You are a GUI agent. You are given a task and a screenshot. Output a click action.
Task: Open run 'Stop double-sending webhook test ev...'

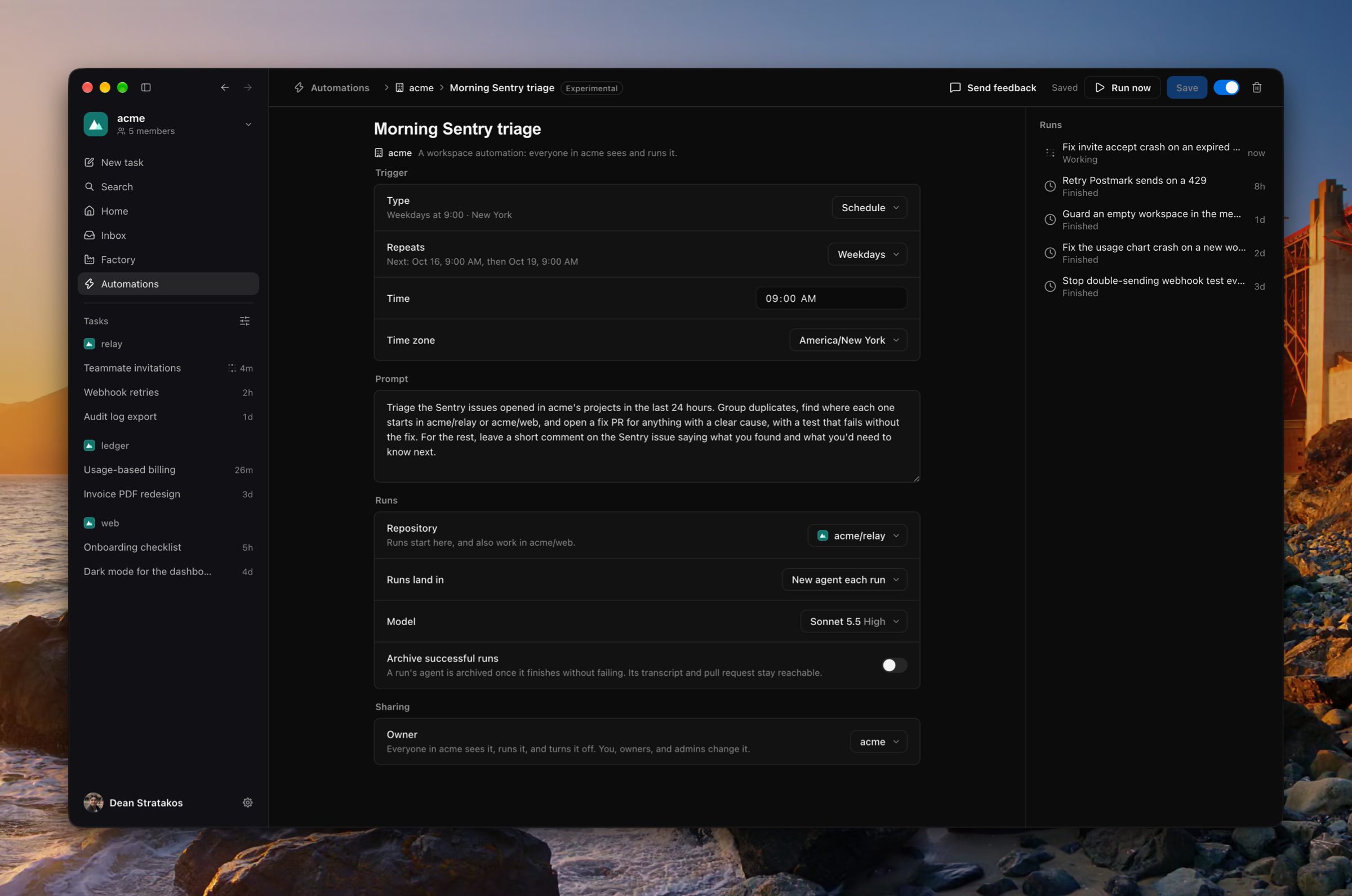1154,286
